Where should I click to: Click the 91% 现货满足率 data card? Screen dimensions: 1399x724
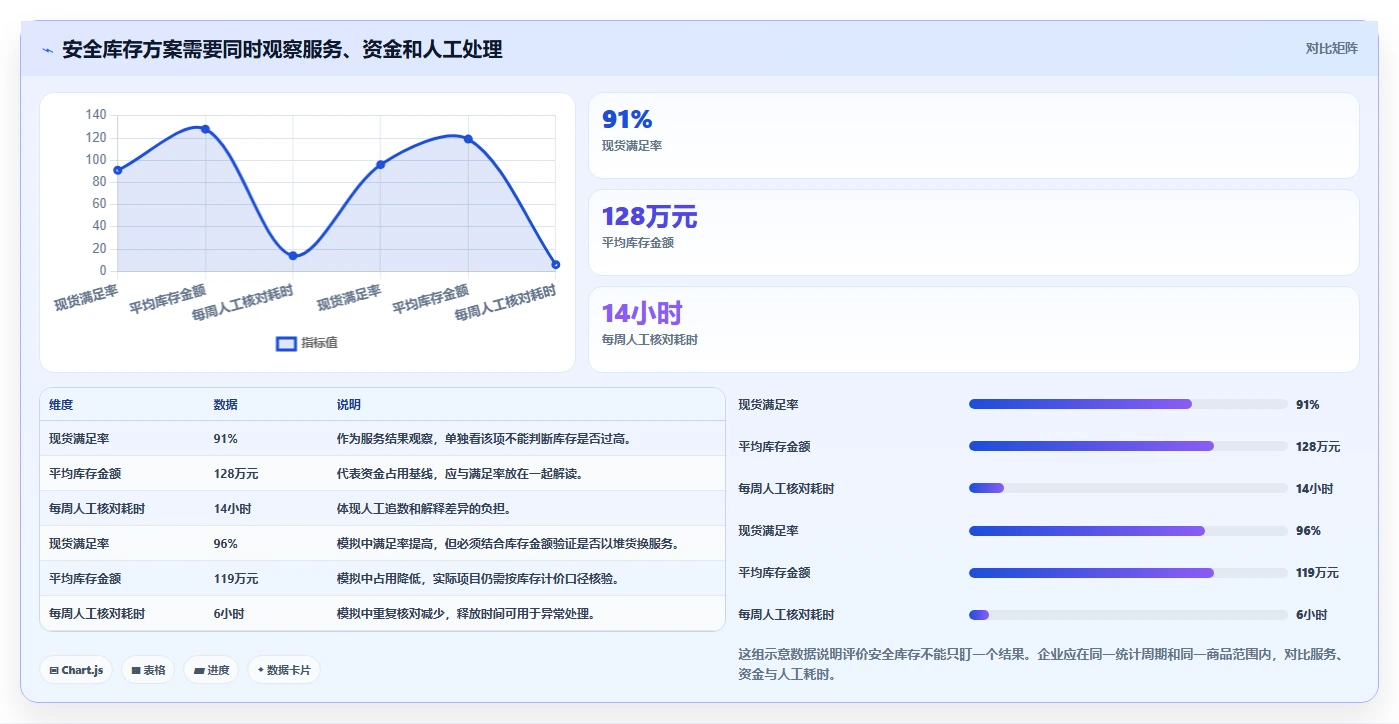pyautogui.click(x=974, y=136)
